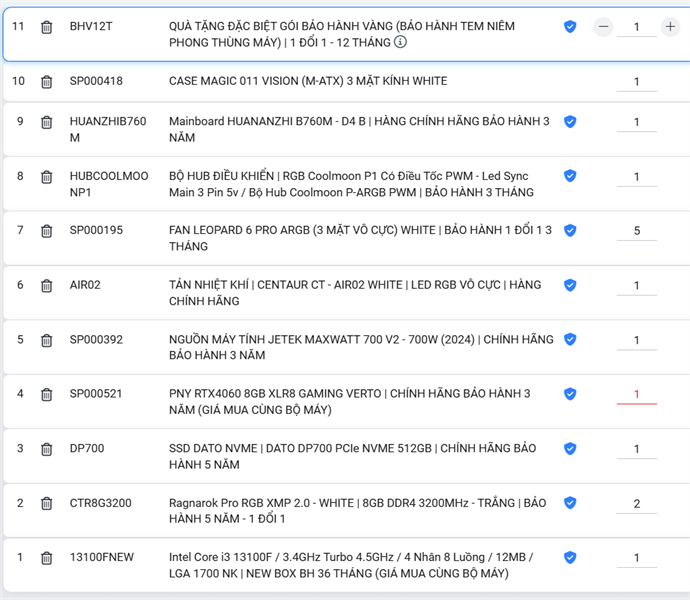Click quantity field for CASE MAGIC 011
The image size is (690, 600).
coord(636,82)
